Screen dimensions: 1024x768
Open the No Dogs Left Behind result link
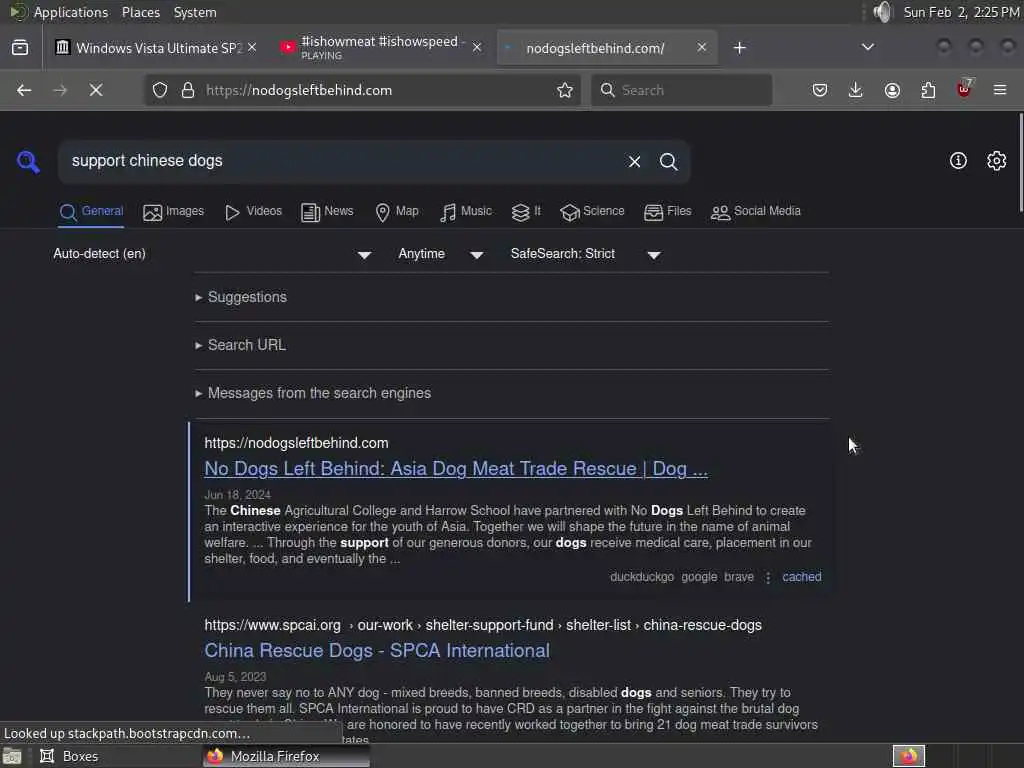coord(456,469)
